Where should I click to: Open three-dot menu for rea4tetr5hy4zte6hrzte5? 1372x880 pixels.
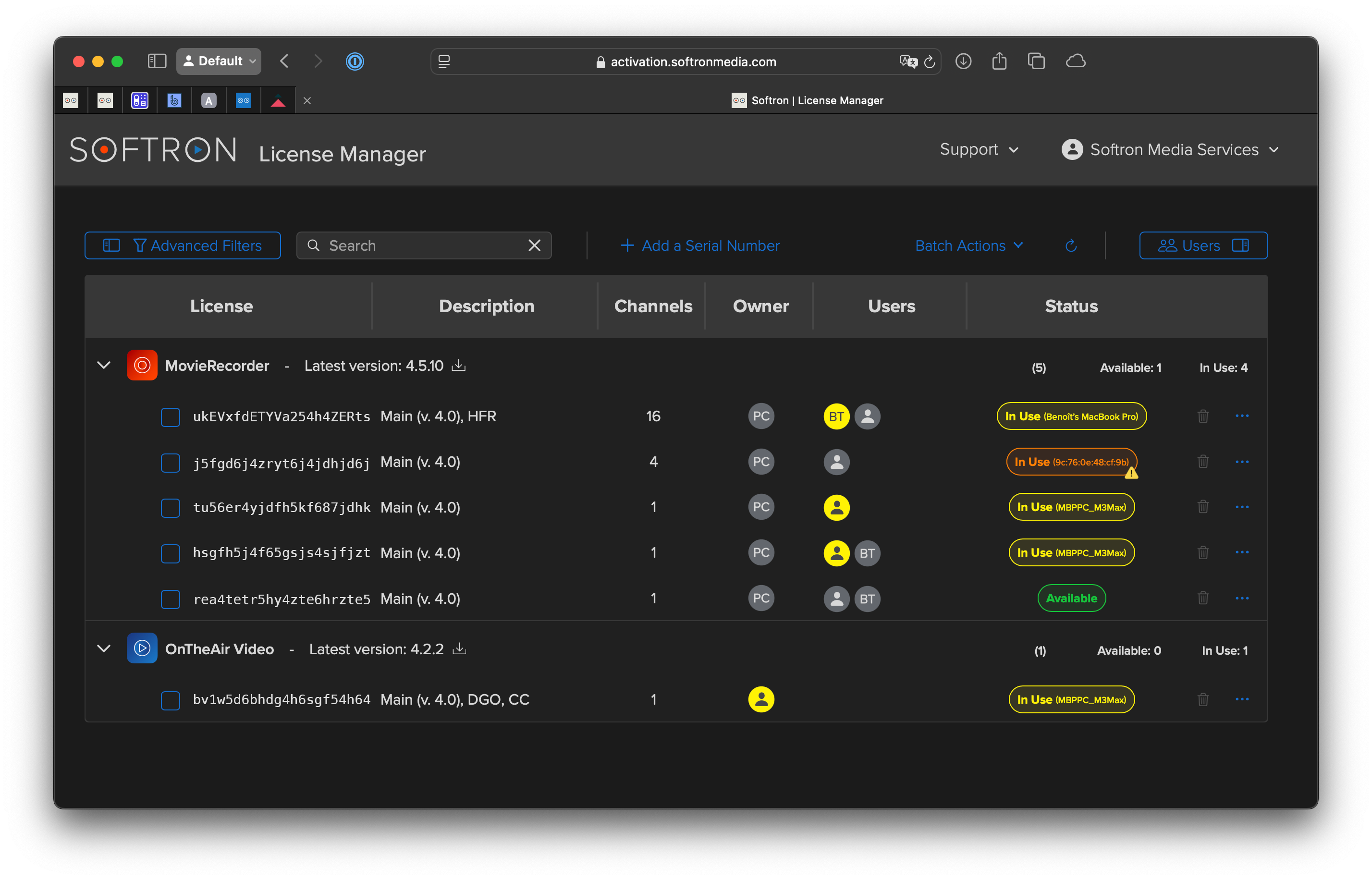pyautogui.click(x=1241, y=598)
